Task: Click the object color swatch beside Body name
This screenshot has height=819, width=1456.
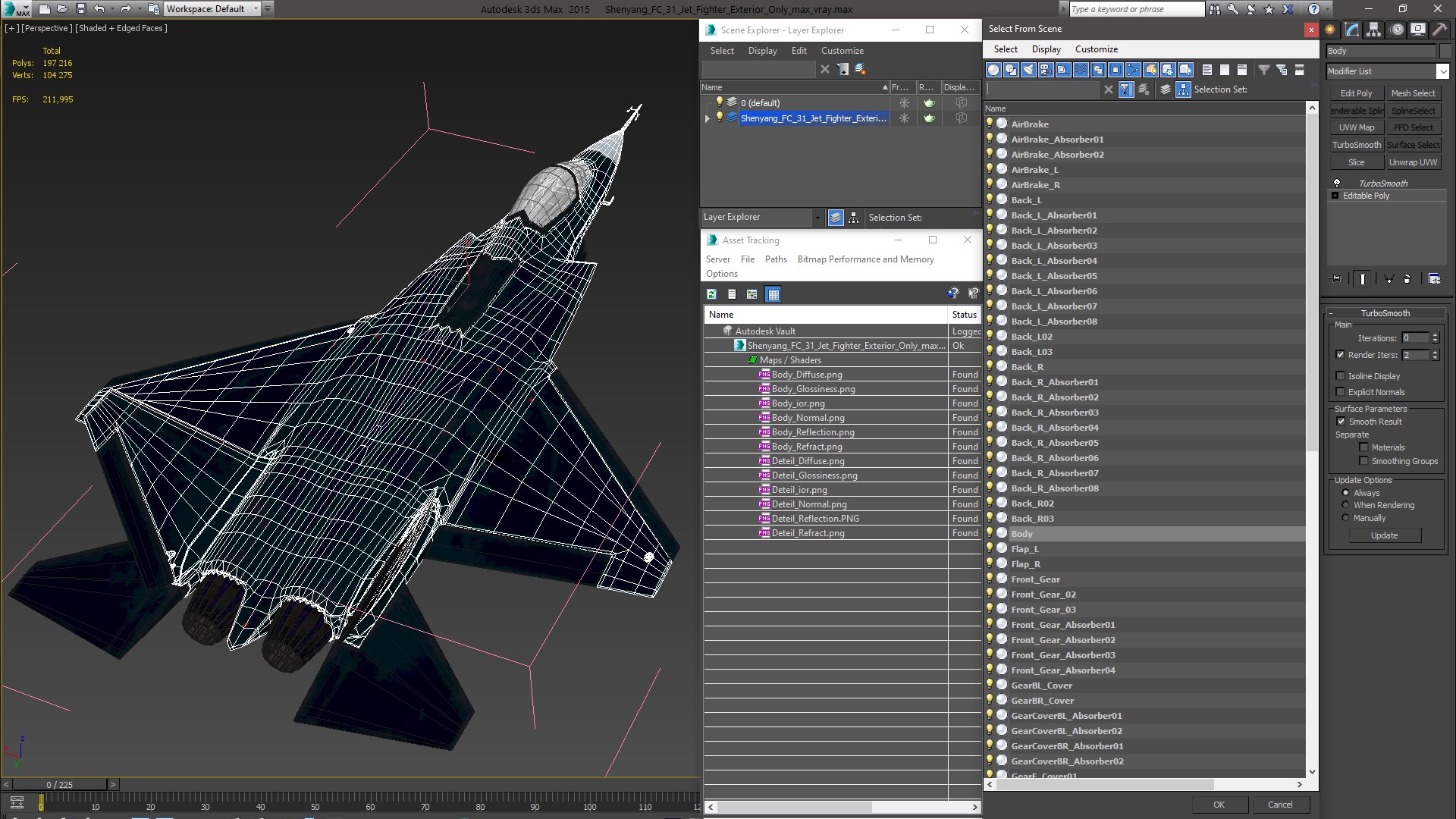Action: [x=1445, y=51]
